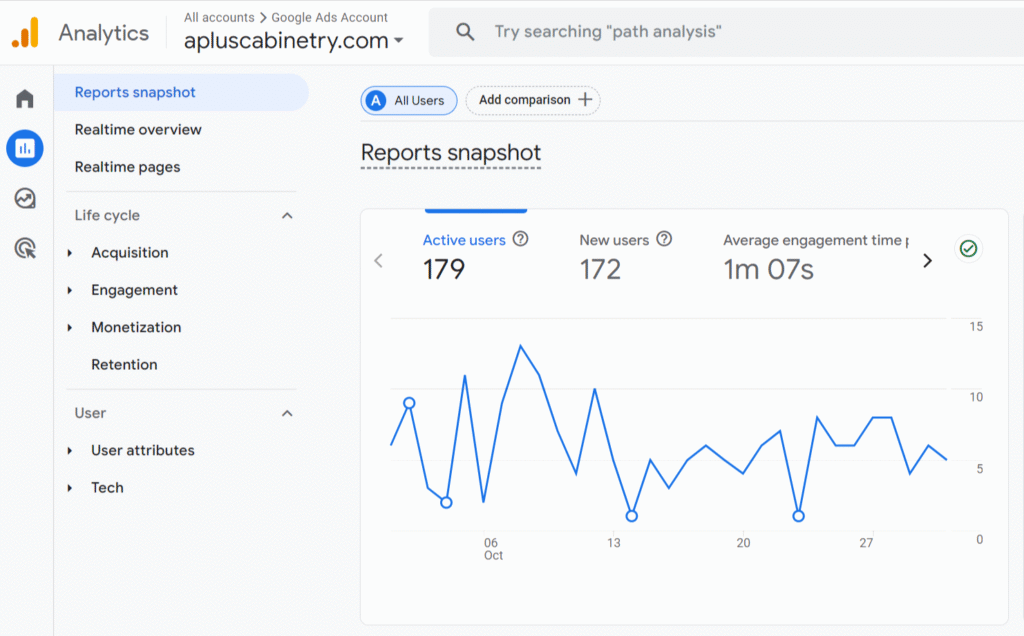
Task: Expand the Monetization reports group
Action: 136,328
